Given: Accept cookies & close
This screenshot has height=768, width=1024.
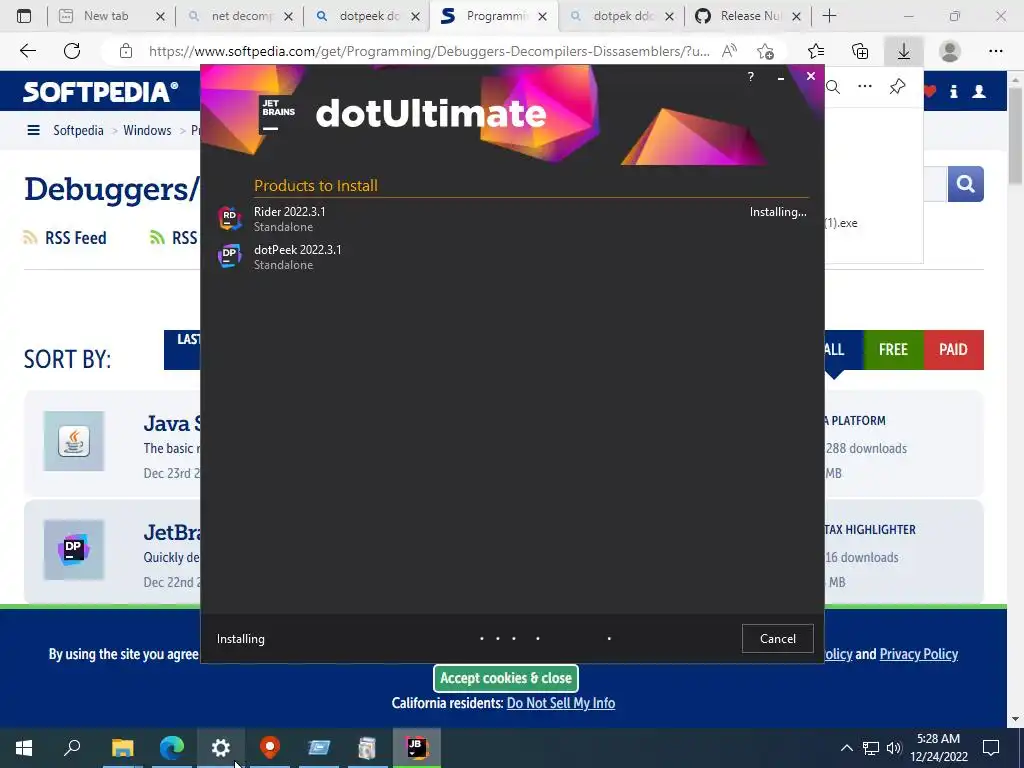Looking at the screenshot, I should (x=506, y=679).
